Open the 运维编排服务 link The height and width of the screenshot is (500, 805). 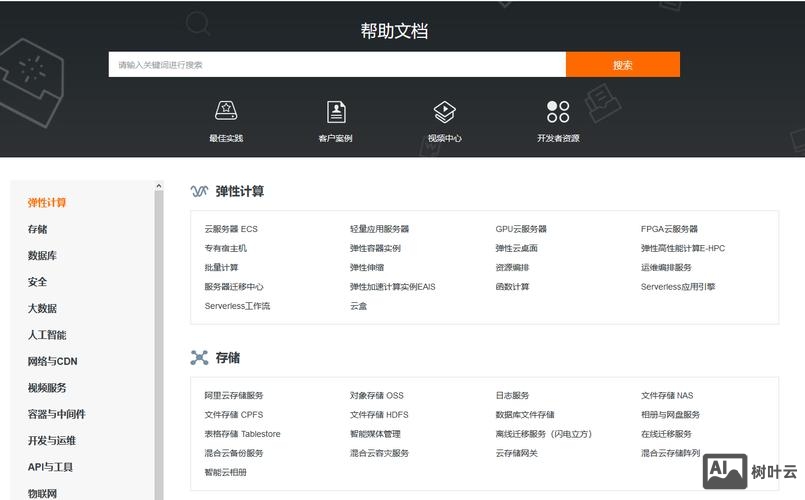tap(666, 267)
